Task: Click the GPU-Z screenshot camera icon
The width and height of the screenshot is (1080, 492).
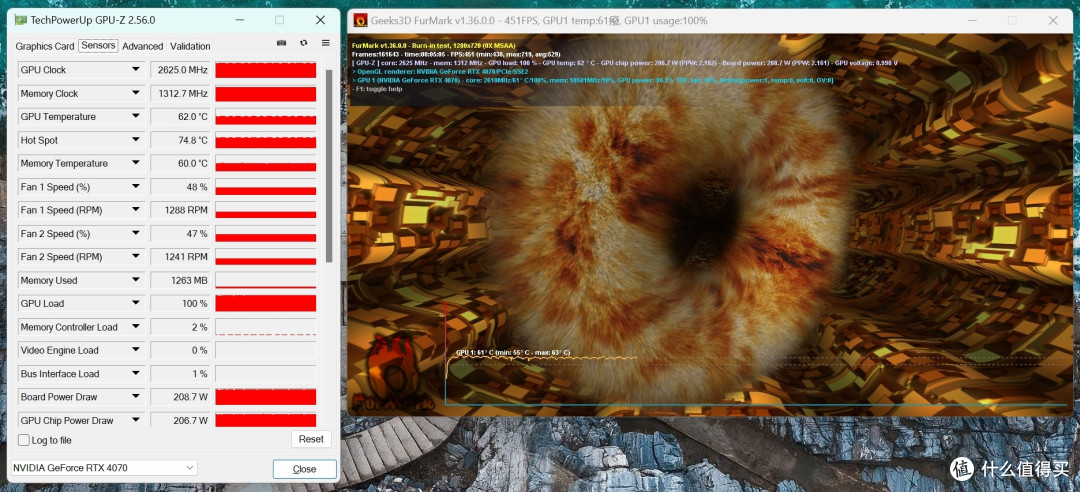Action: click(x=282, y=43)
